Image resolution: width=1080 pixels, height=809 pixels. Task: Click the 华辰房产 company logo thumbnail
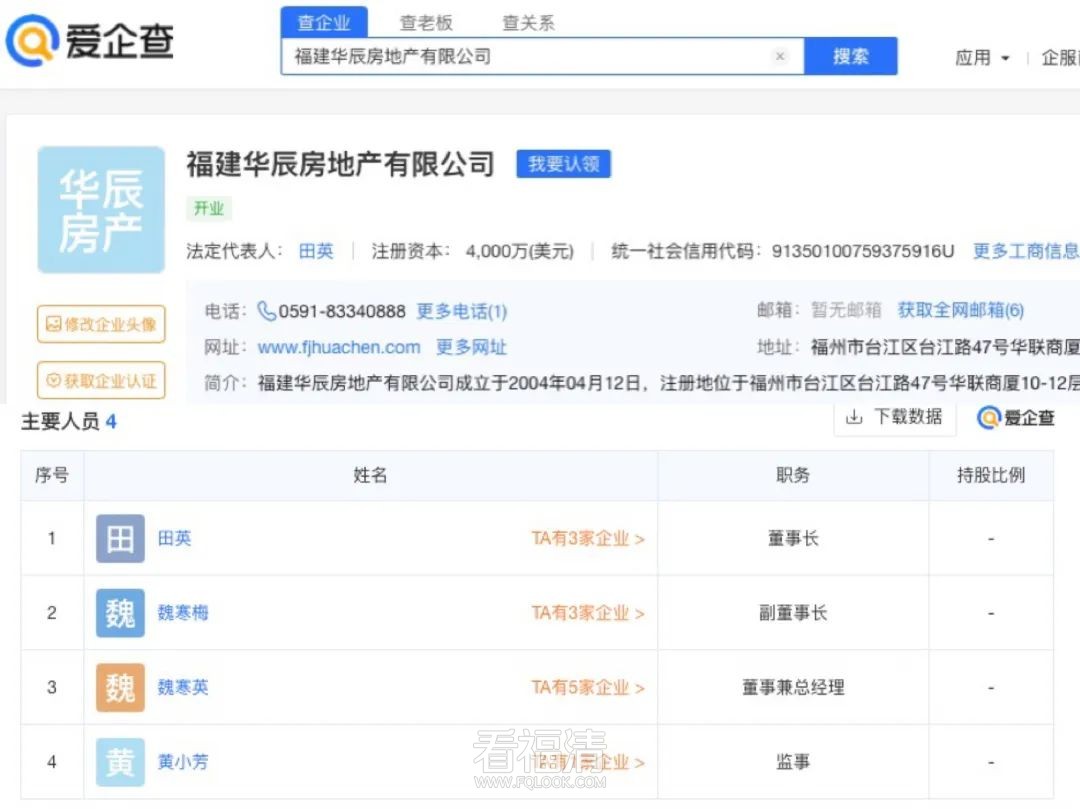click(x=101, y=210)
